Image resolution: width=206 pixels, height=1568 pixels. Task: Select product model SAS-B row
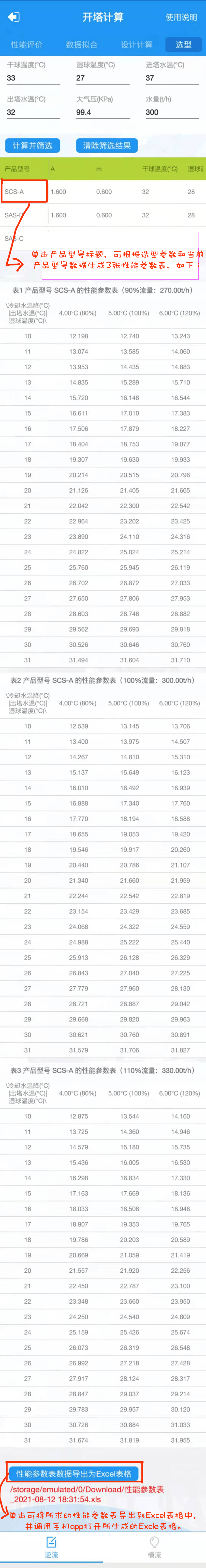pyautogui.click(x=103, y=215)
